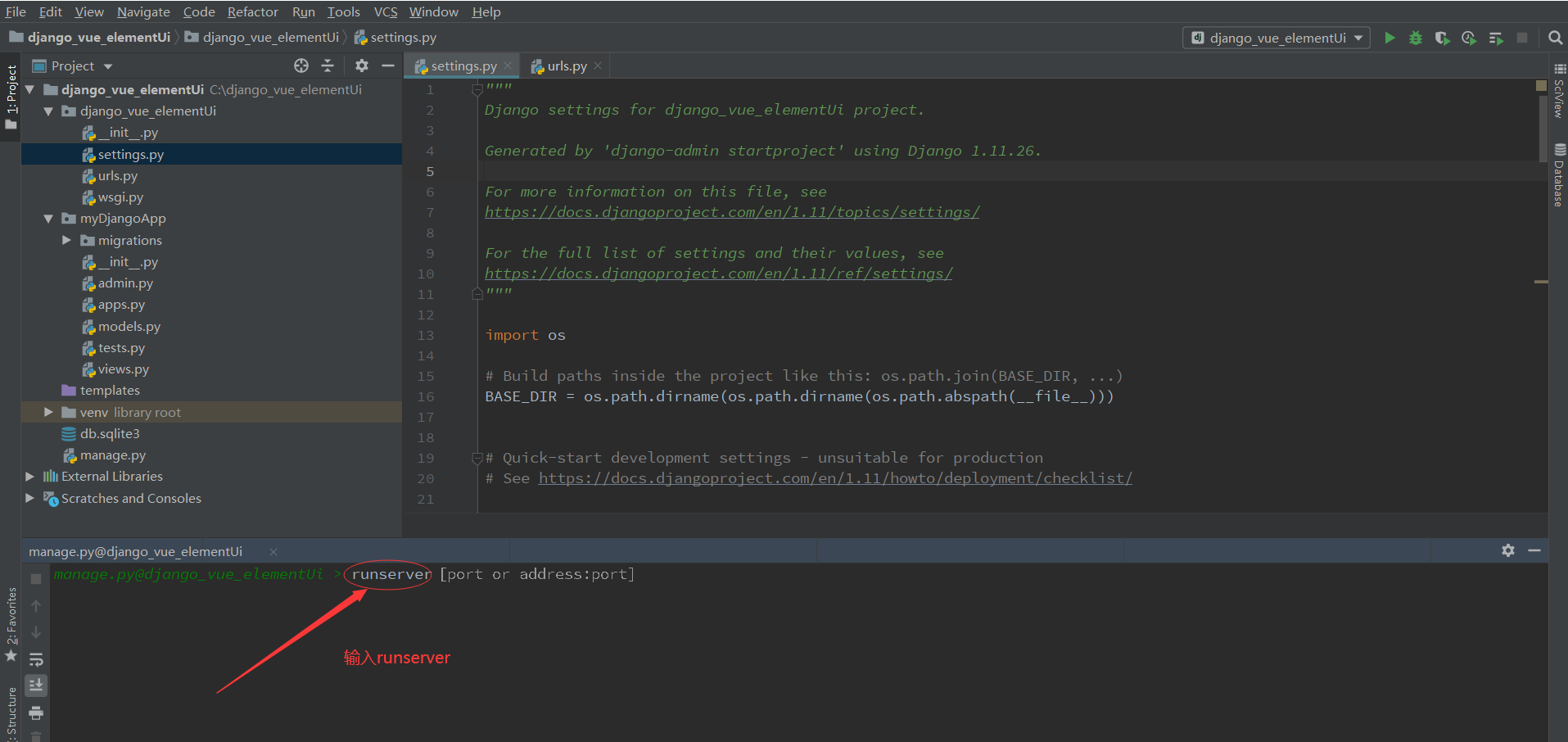Toggle soft-wrap in the console
This screenshot has width=1568, height=742.
(36, 659)
